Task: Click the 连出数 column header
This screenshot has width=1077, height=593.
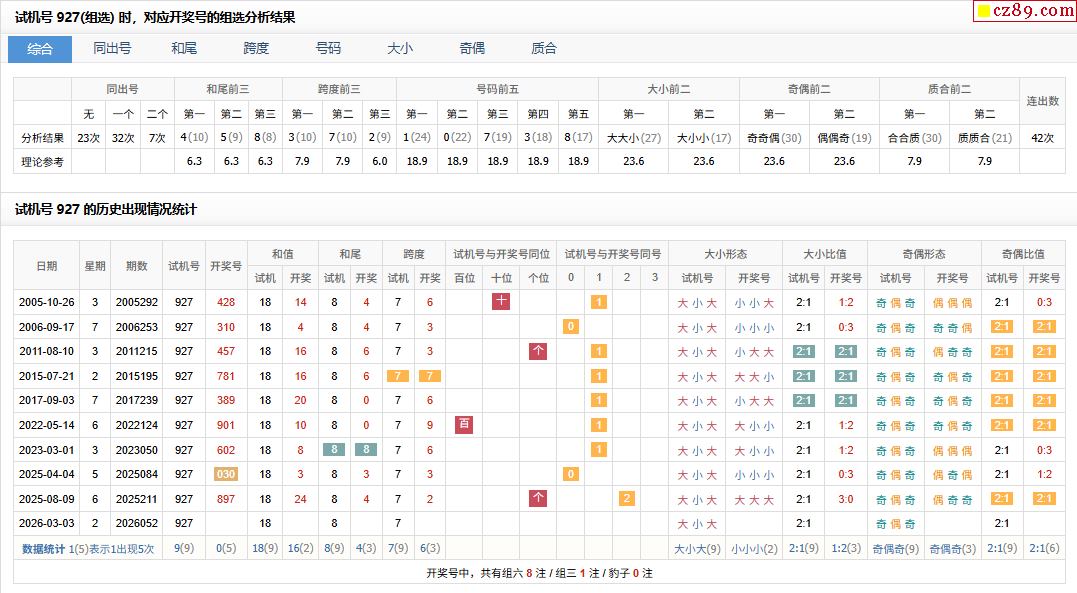Action: tap(1043, 101)
